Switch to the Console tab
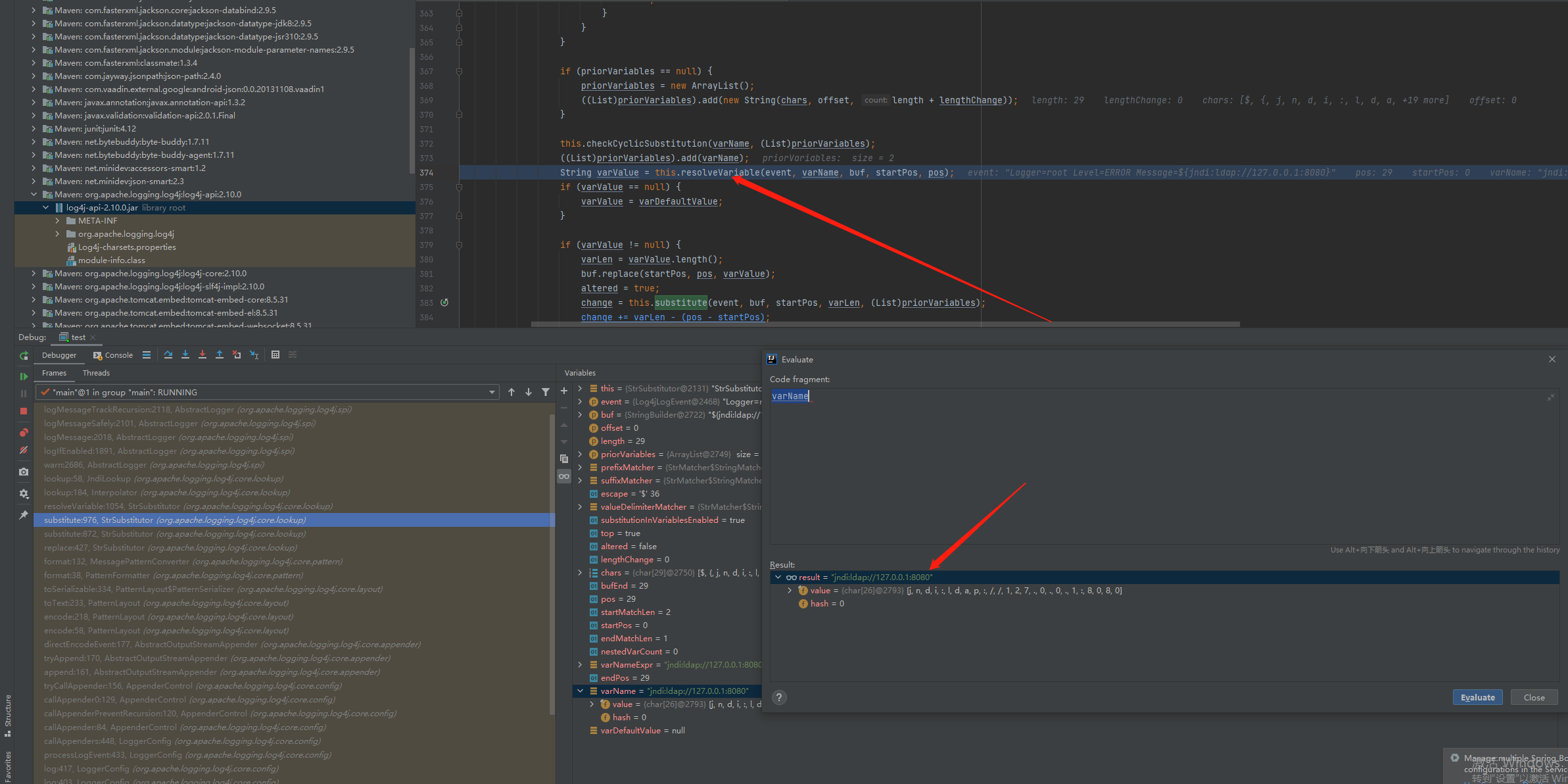This screenshot has width=1568, height=784. (x=113, y=355)
